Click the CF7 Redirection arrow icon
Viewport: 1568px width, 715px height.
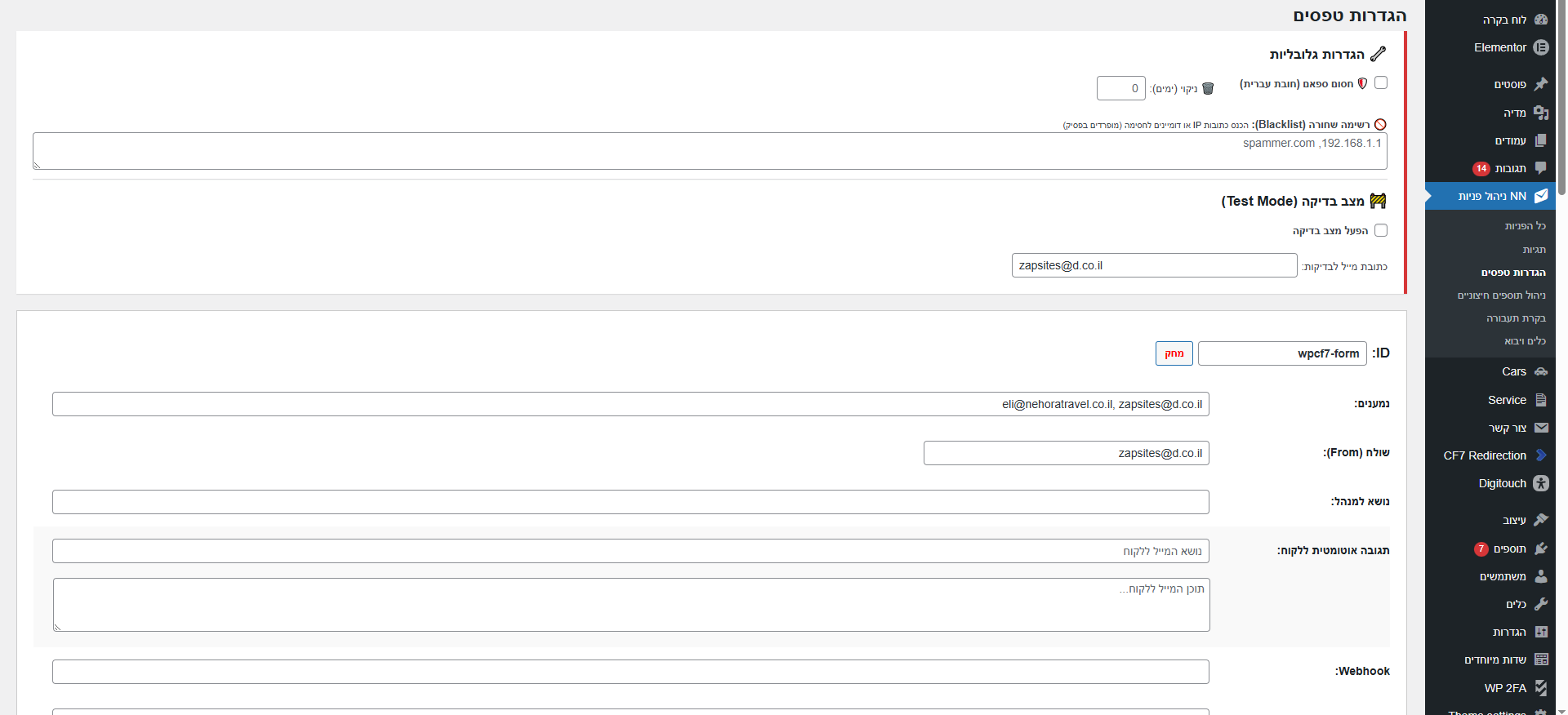coord(1540,455)
